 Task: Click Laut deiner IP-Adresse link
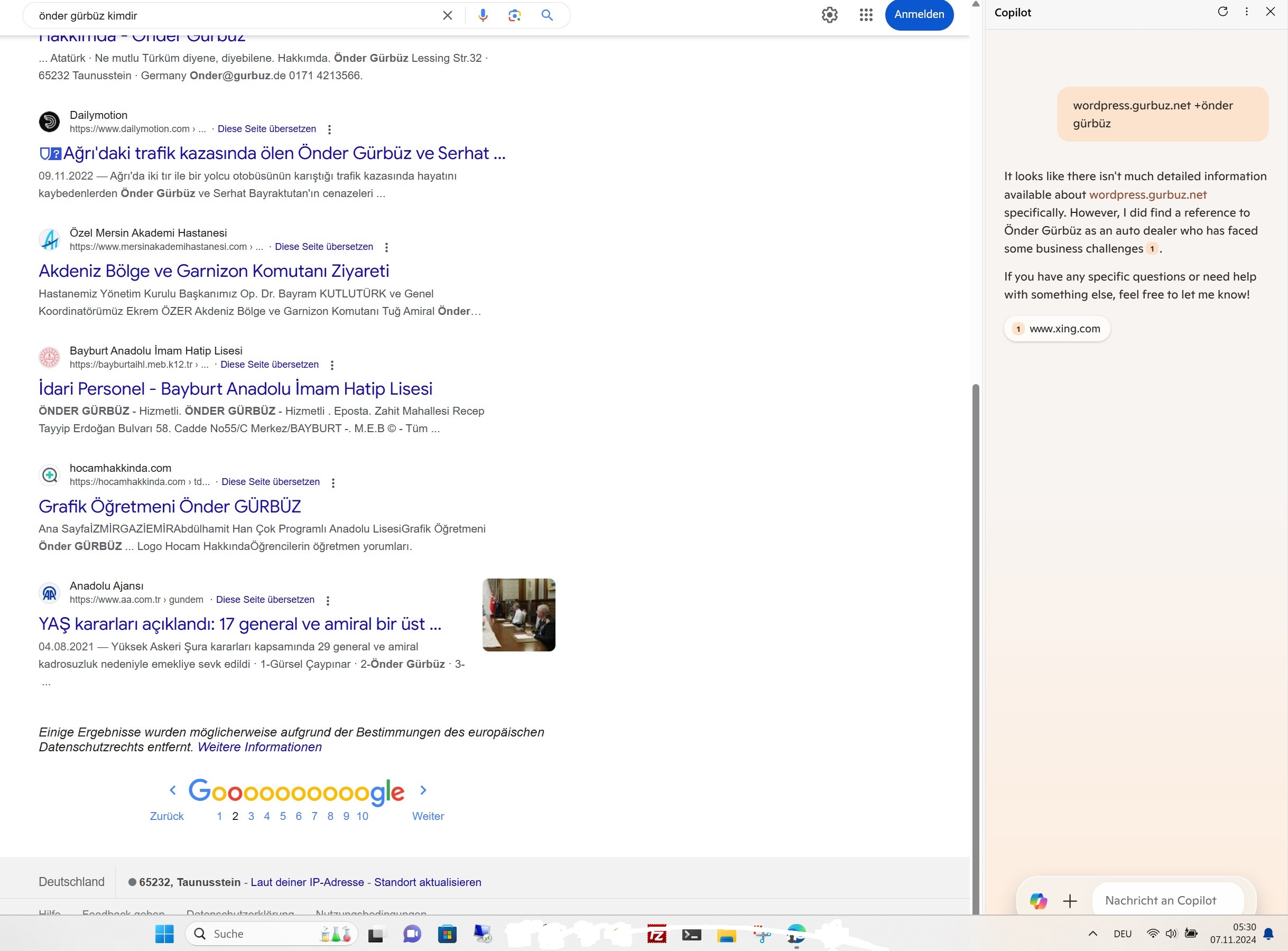pos(308,882)
